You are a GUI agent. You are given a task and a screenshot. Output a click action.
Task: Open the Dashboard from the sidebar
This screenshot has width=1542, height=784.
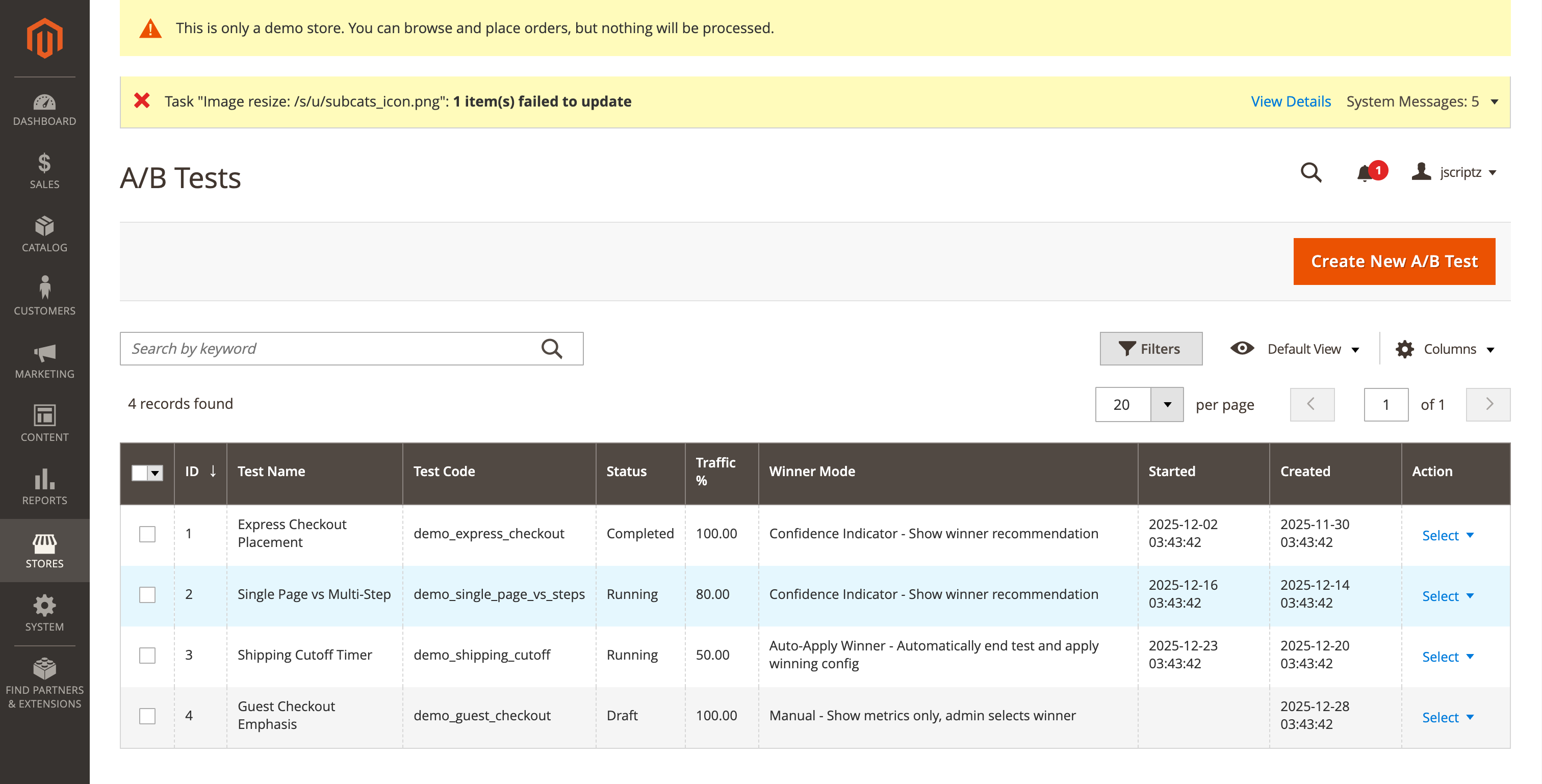click(44, 108)
